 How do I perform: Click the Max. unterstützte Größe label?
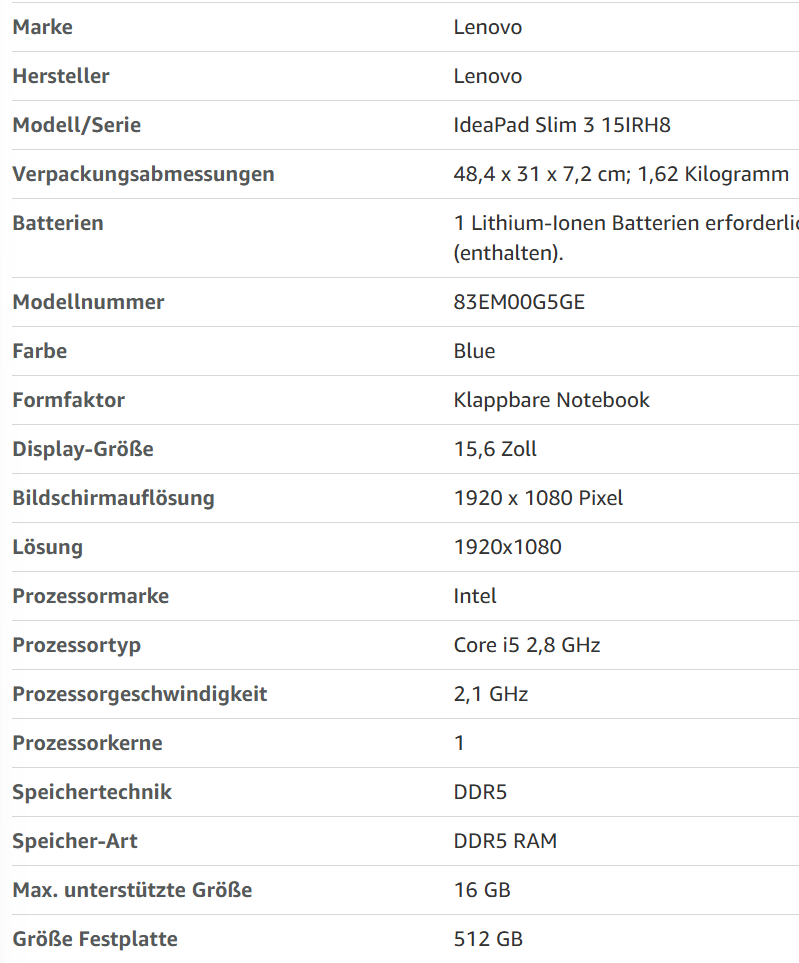tap(132, 890)
